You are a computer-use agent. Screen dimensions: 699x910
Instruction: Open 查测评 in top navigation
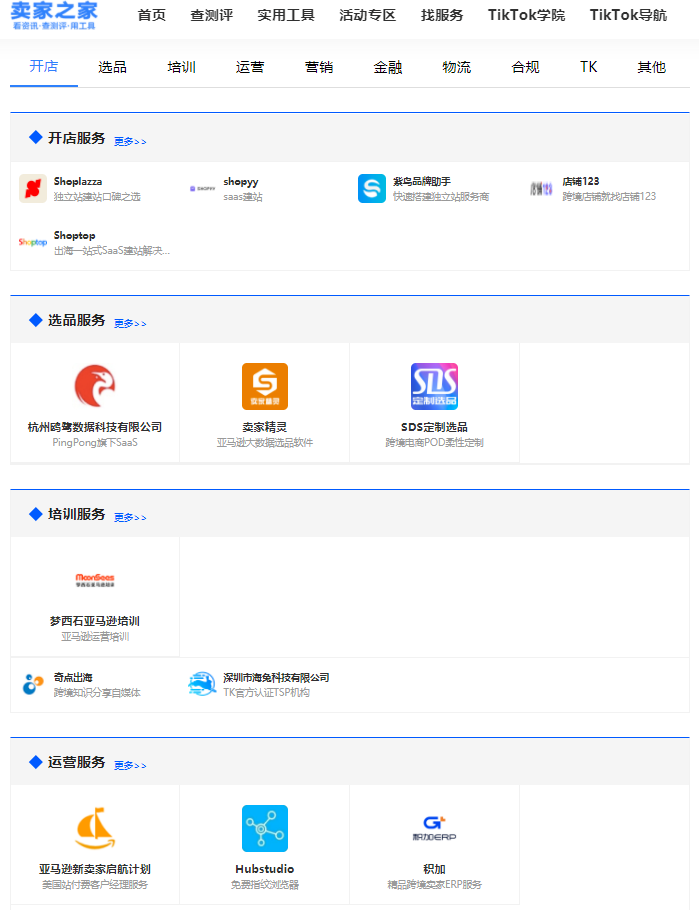(x=212, y=15)
